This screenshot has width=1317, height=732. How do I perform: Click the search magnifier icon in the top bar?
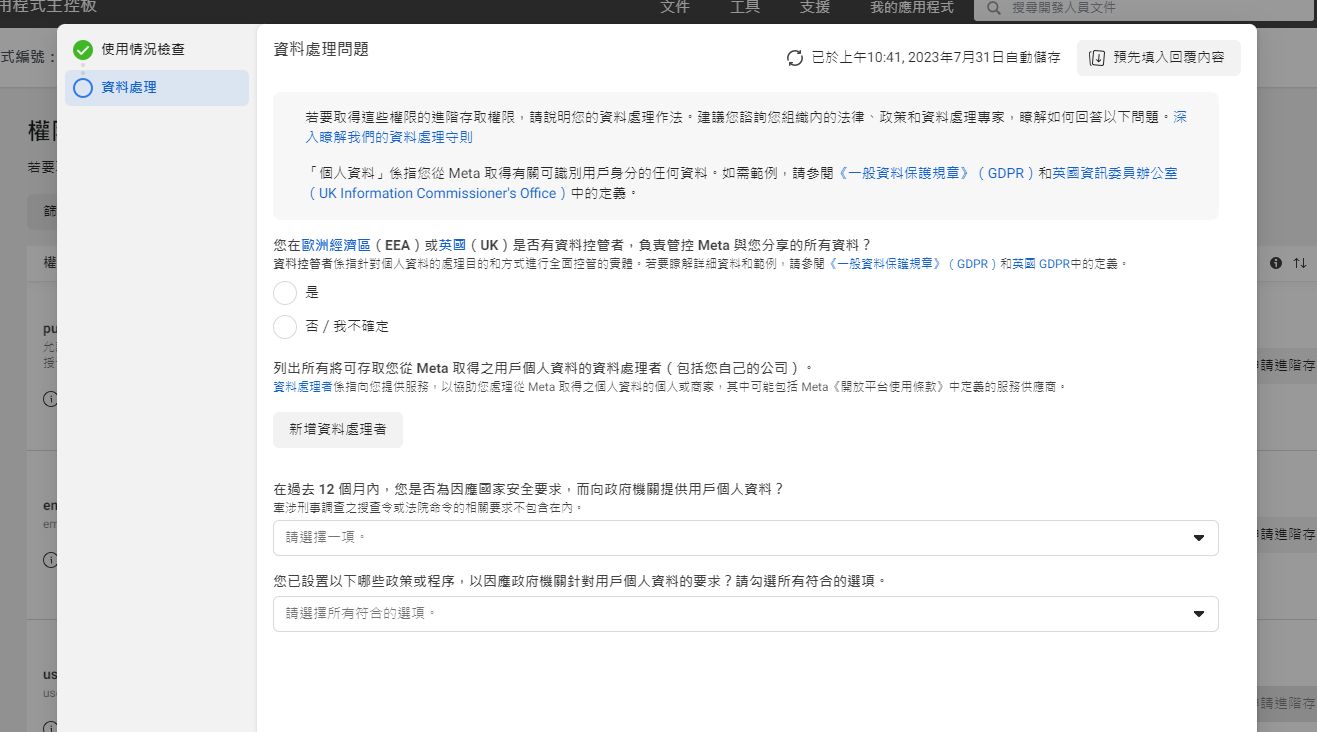(993, 8)
